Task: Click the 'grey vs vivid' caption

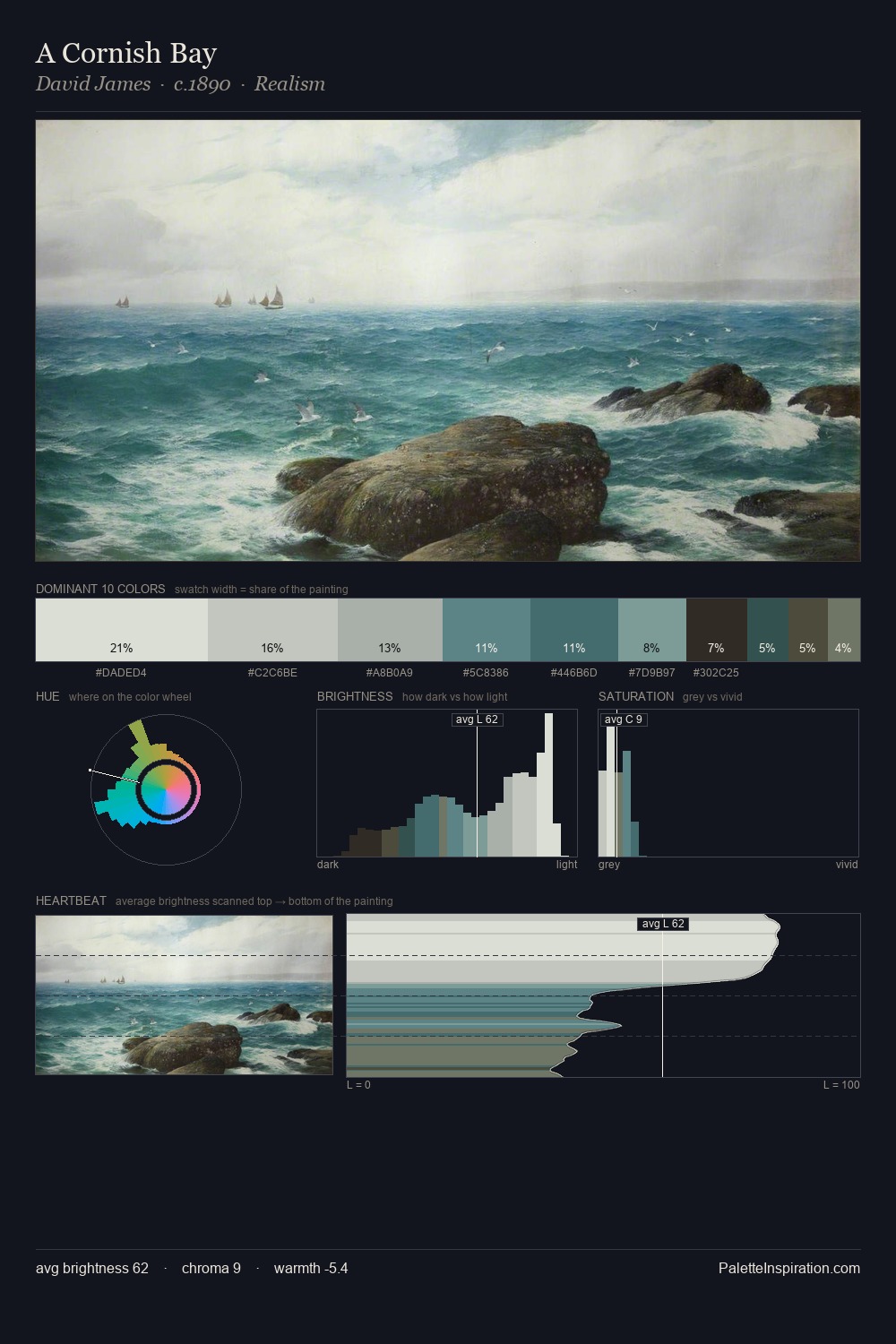Action: coord(712,697)
